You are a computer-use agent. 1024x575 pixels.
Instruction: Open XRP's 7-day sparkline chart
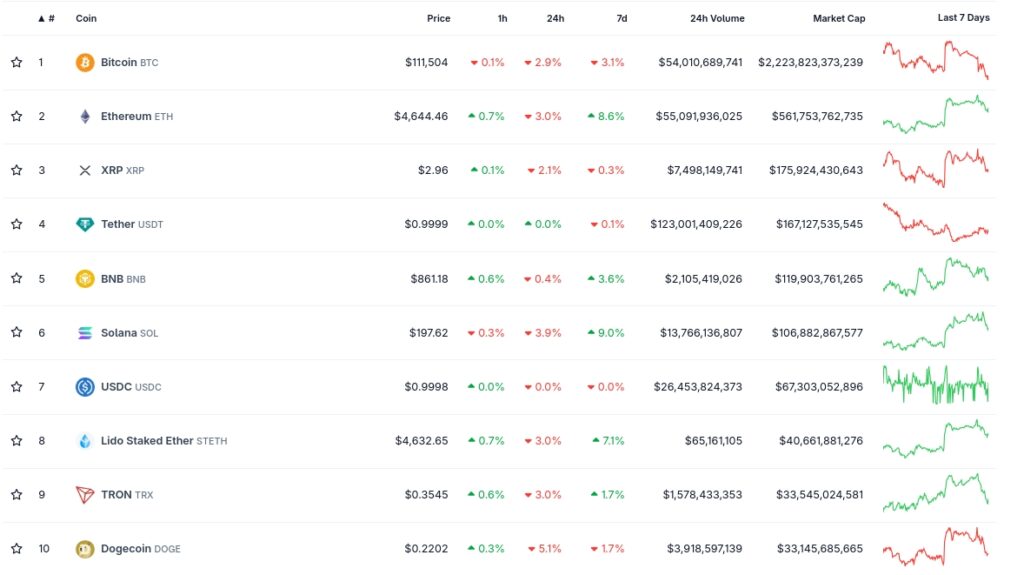tap(936, 168)
